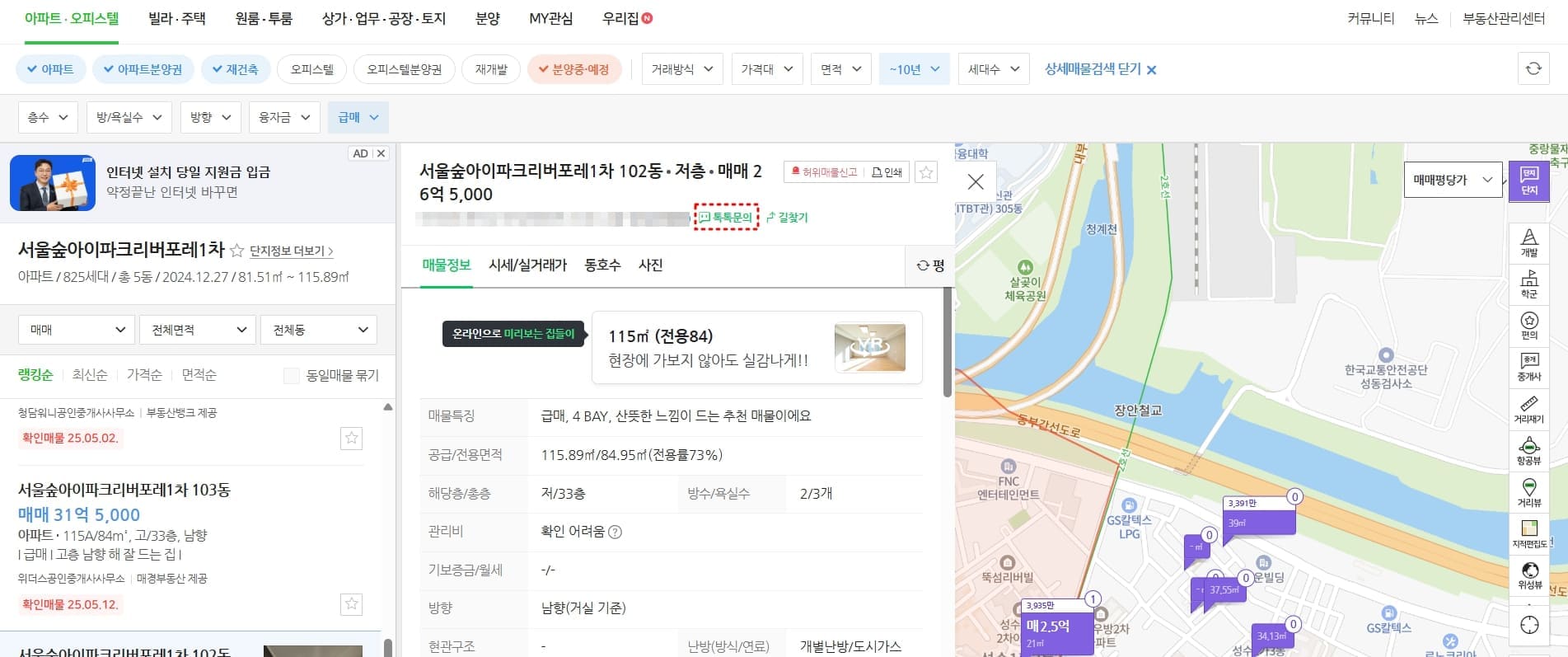Open the 전체면적 select box
Viewport: 1568px width, 657px height.
[x=198, y=330]
